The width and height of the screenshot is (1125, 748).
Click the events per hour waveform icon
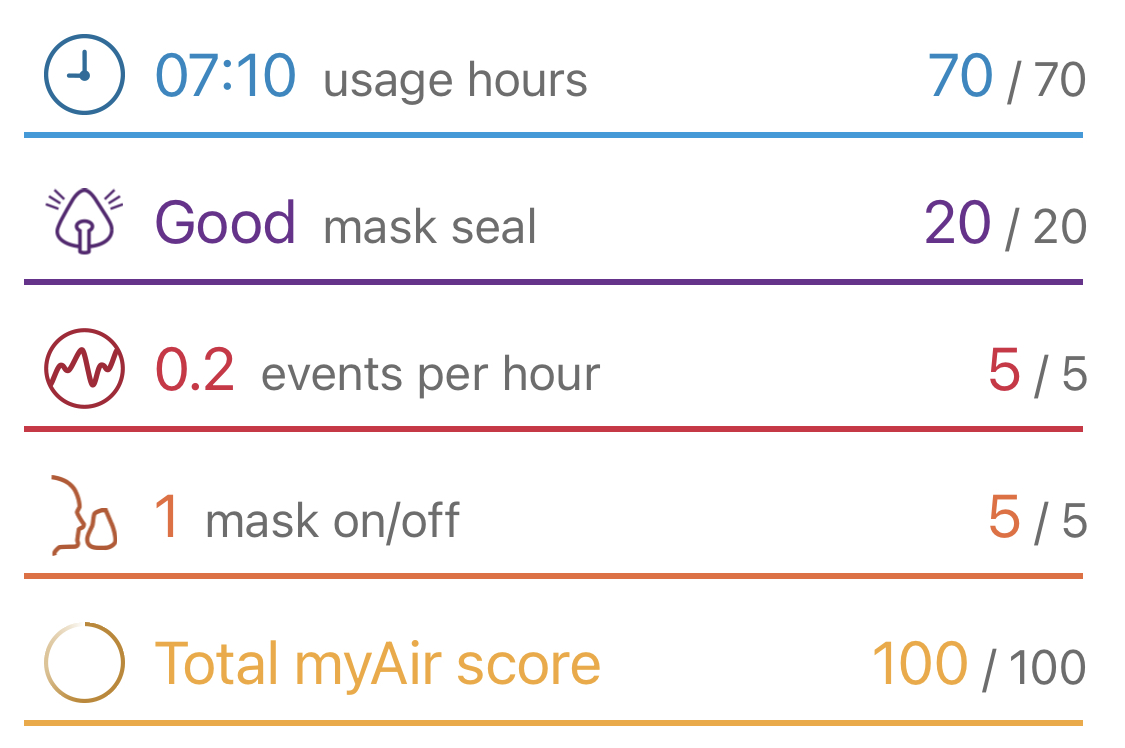coord(84,369)
